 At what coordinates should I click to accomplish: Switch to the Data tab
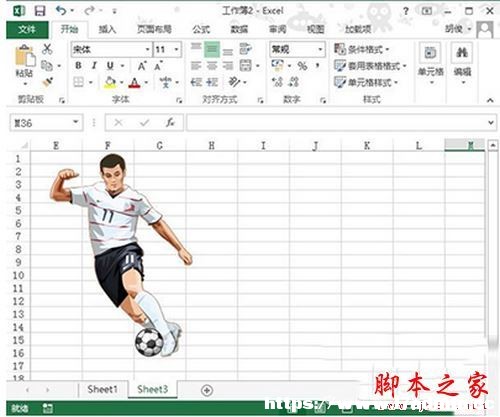pyautogui.click(x=239, y=29)
